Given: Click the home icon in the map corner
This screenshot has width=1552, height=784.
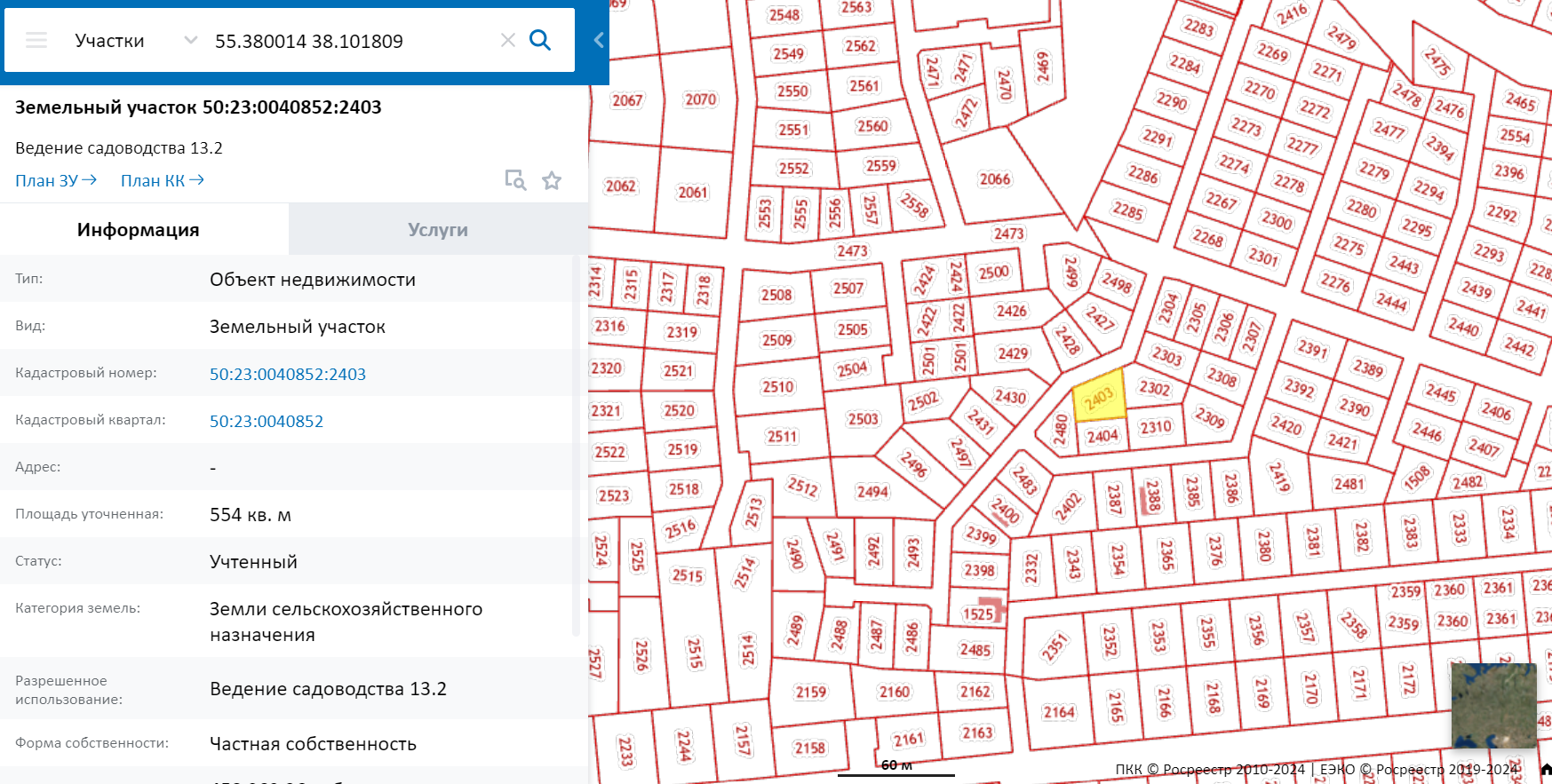Looking at the screenshot, I should point(1545,769).
